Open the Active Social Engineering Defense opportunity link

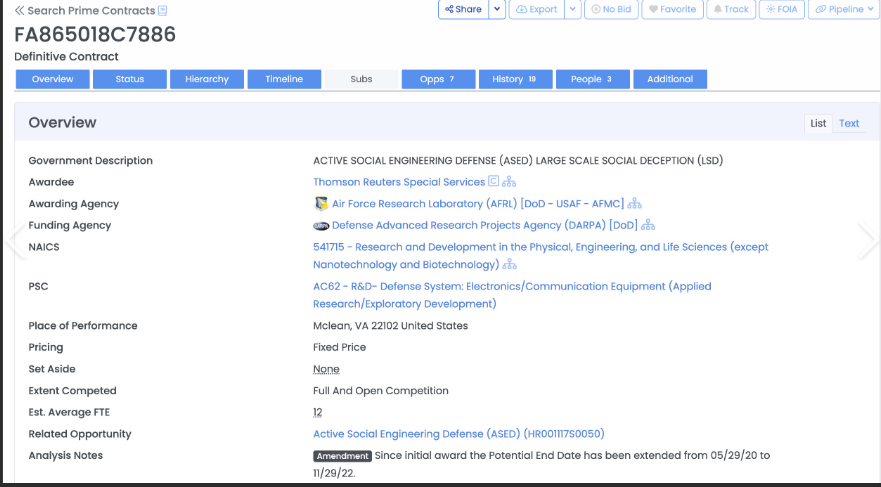point(458,434)
